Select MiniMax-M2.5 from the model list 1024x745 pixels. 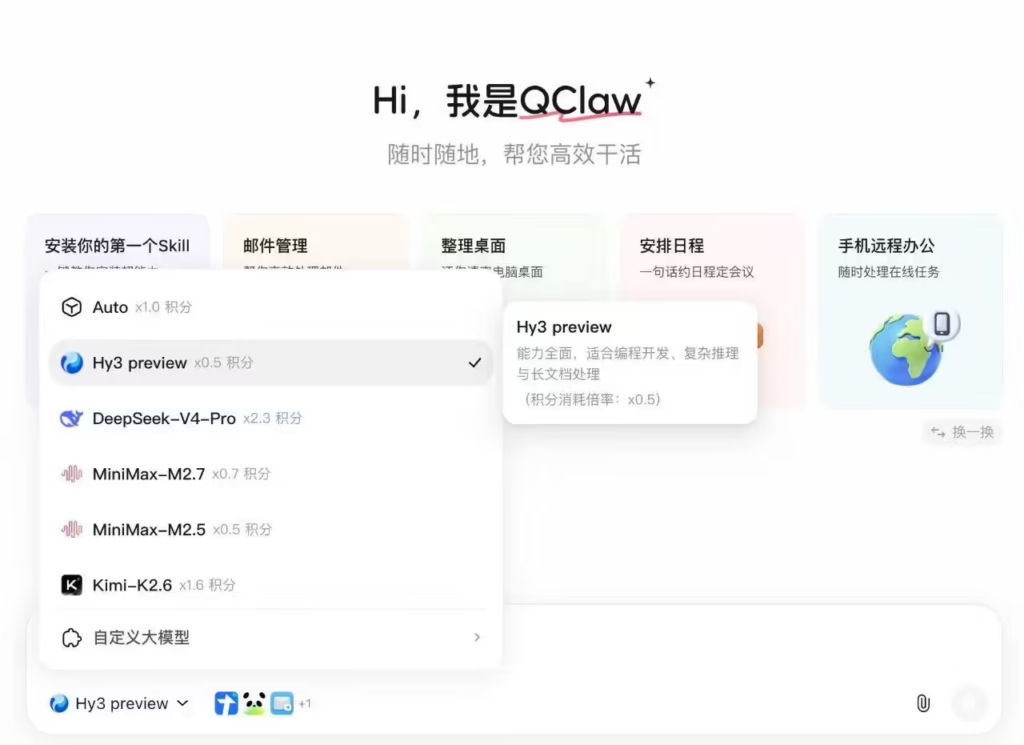pos(150,529)
